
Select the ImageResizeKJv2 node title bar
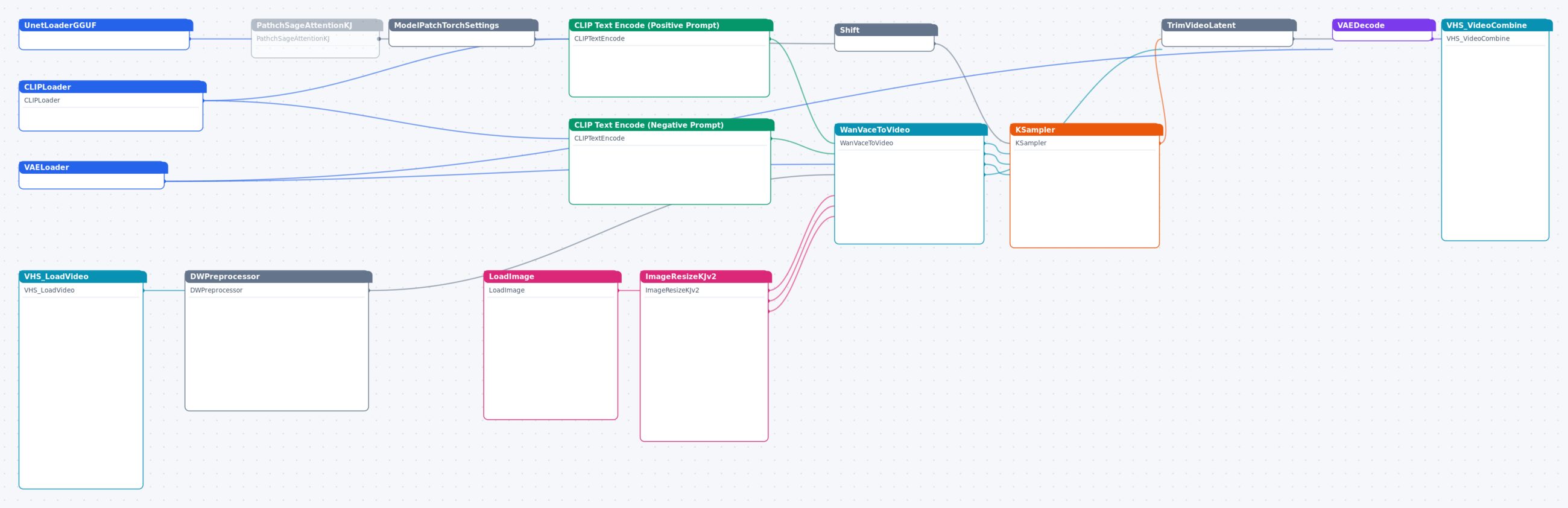706,276
